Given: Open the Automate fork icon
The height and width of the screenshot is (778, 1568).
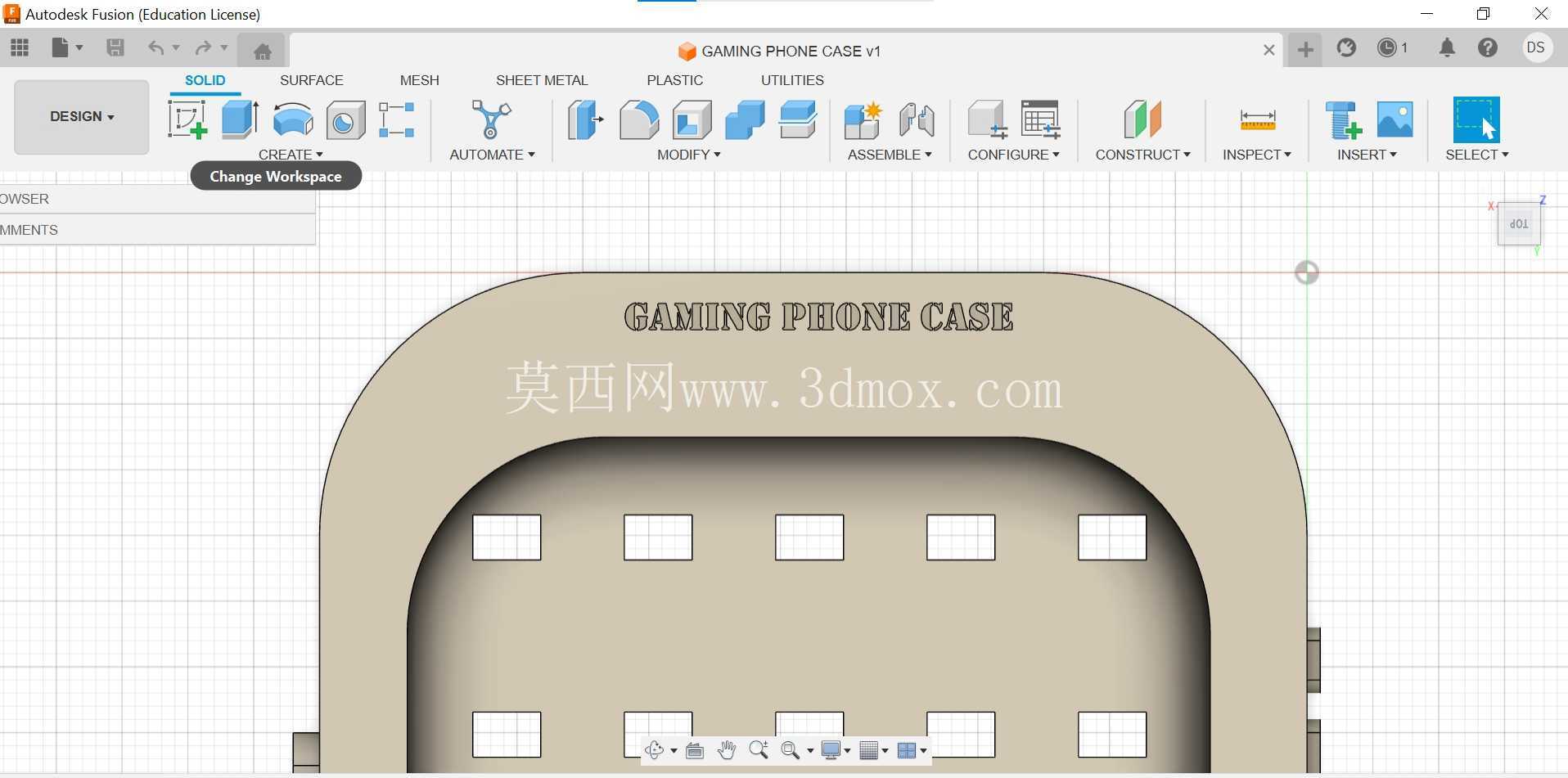Looking at the screenshot, I should click(491, 119).
